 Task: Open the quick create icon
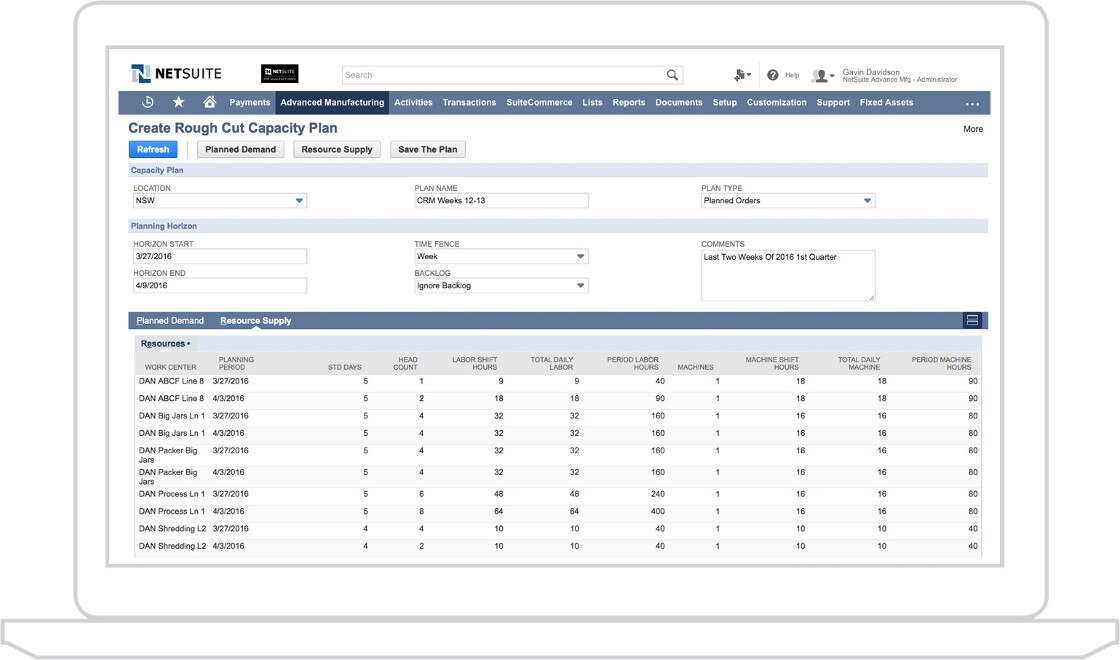coord(740,74)
